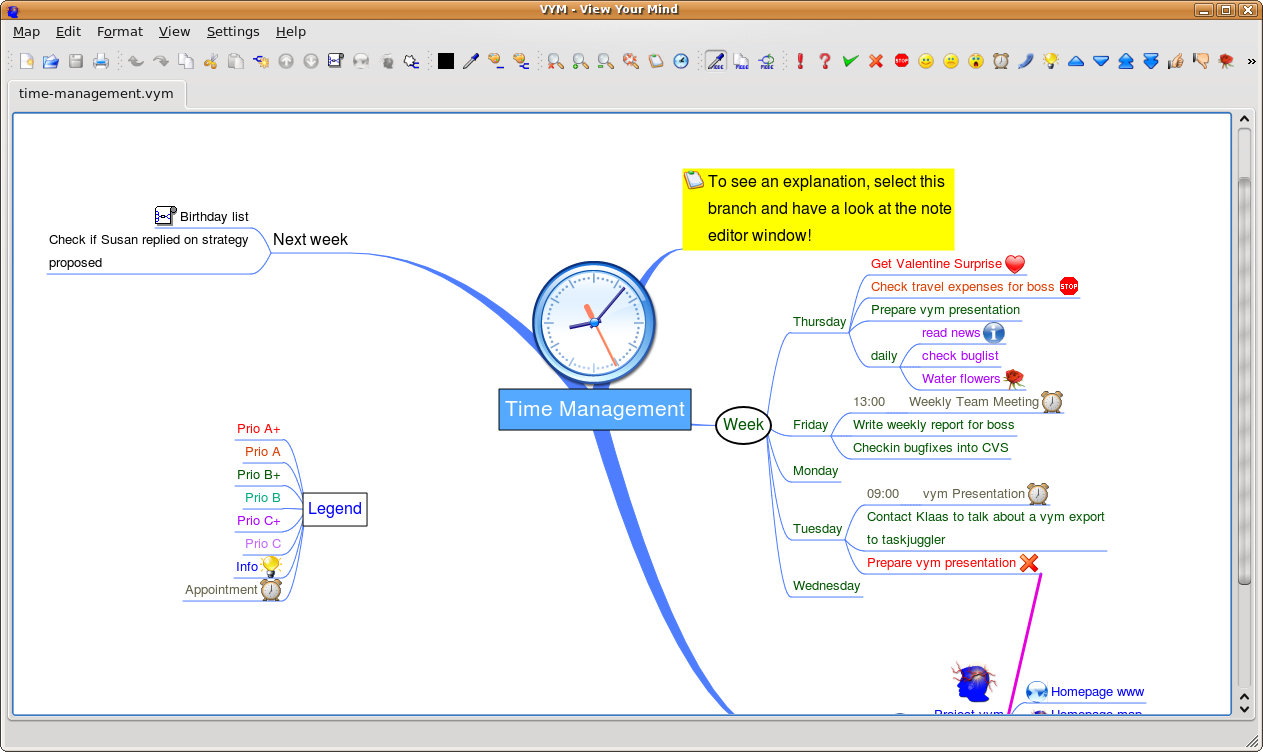Open the Format menu

click(120, 31)
